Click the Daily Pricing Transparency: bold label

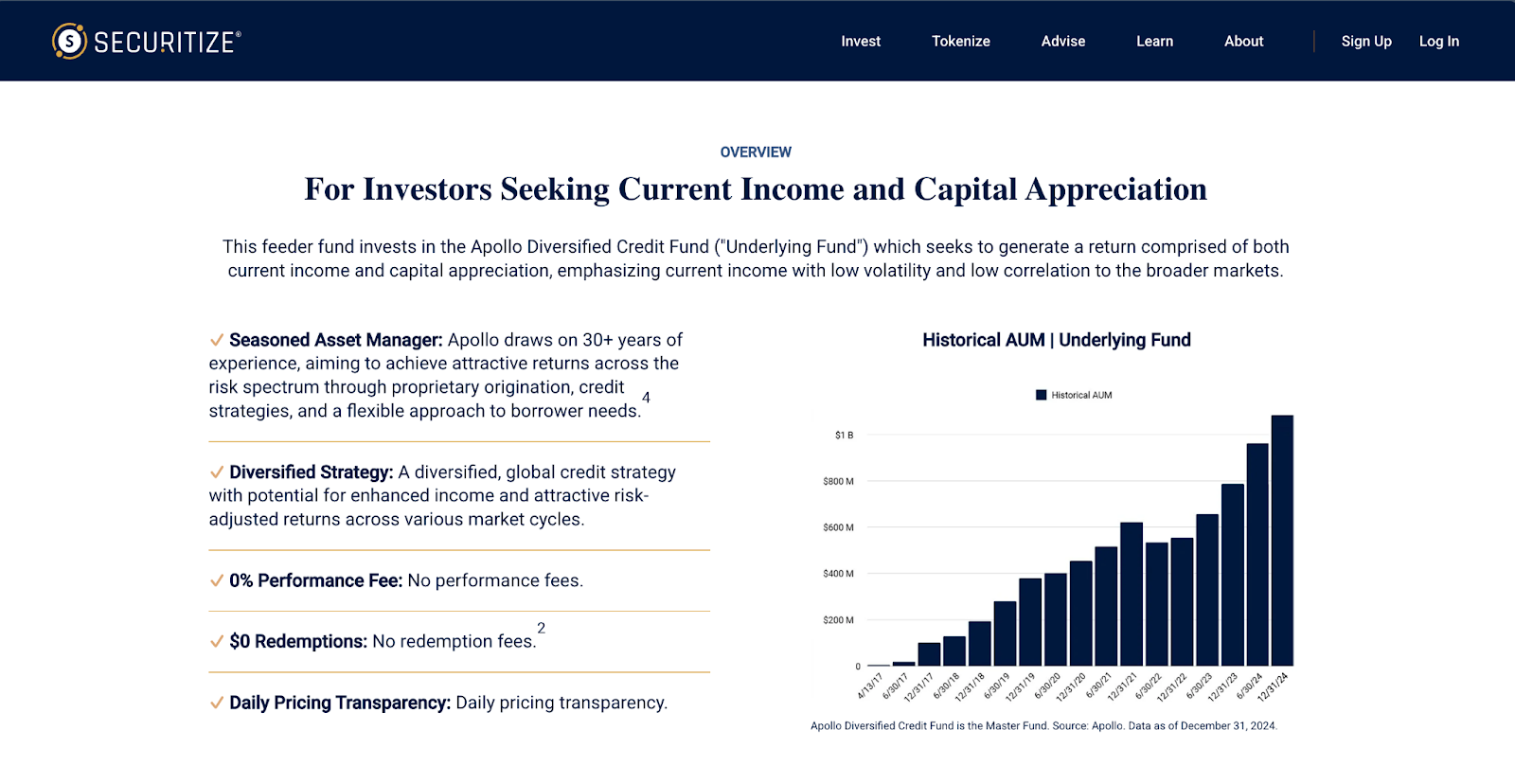340,703
